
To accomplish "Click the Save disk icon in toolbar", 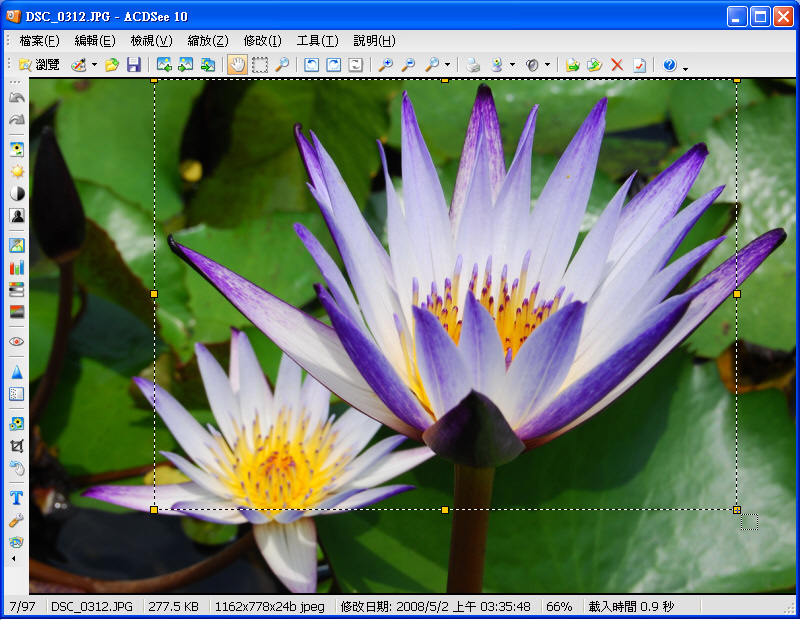I will [133, 65].
